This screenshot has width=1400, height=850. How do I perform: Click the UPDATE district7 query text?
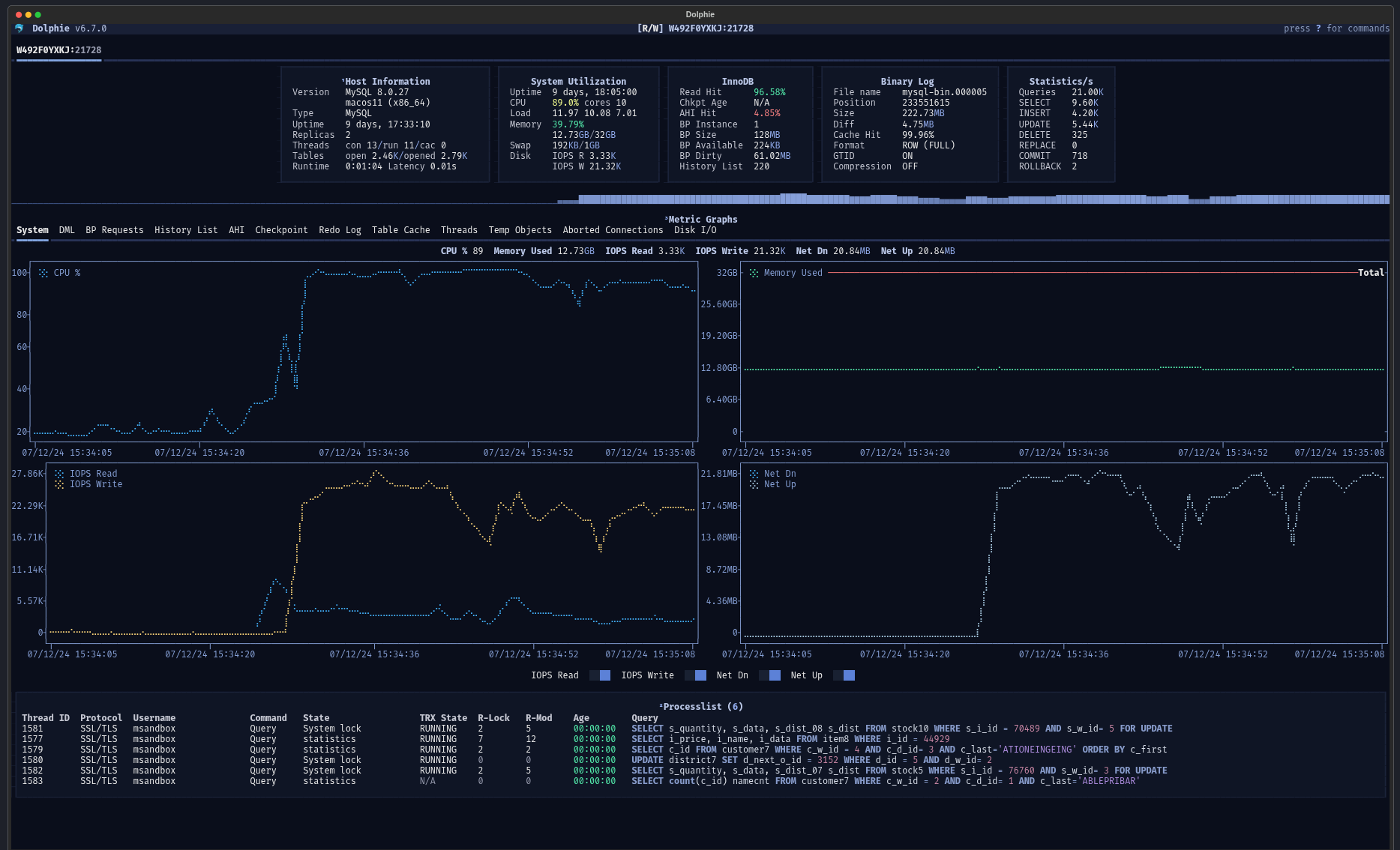tap(812, 760)
